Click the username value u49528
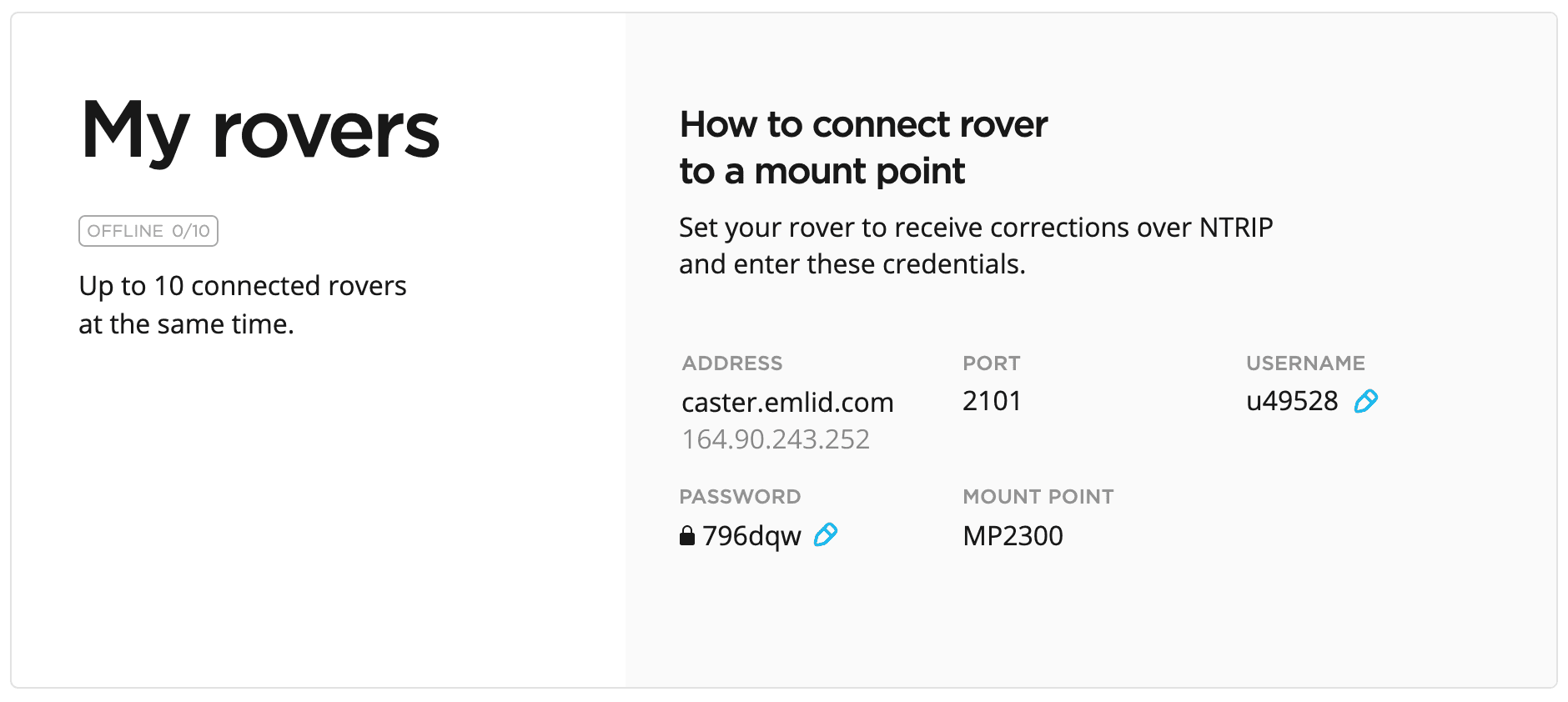Viewport: 1568px width, 702px height. click(1291, 401)
